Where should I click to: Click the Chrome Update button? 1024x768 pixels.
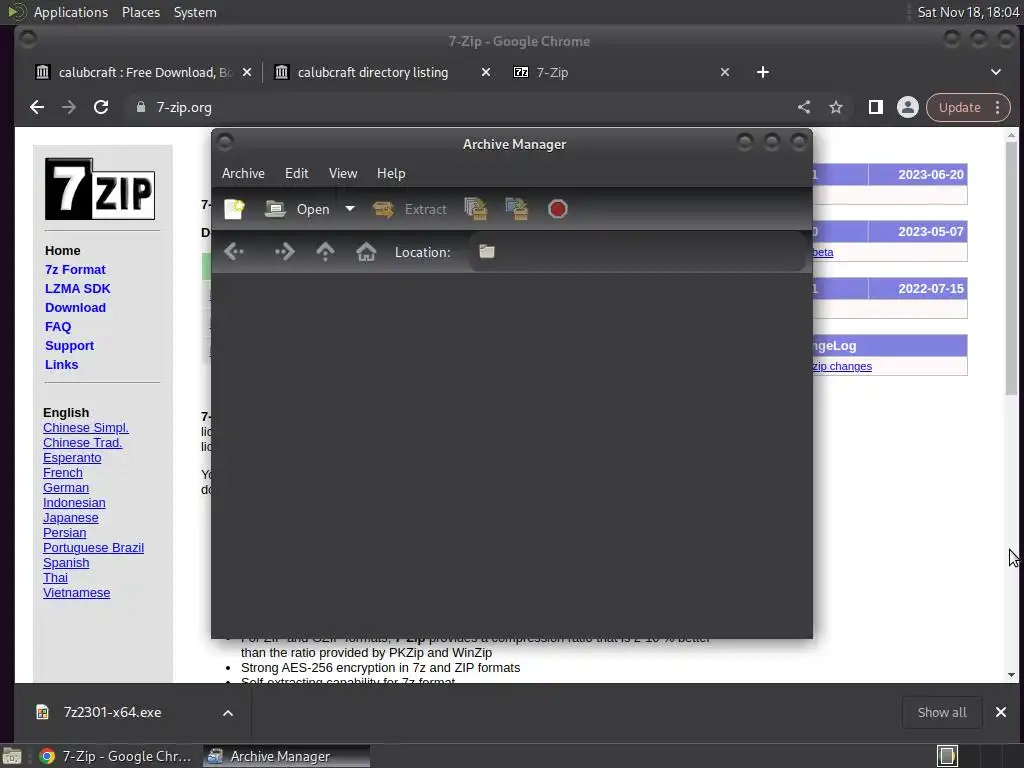[959, 107]
